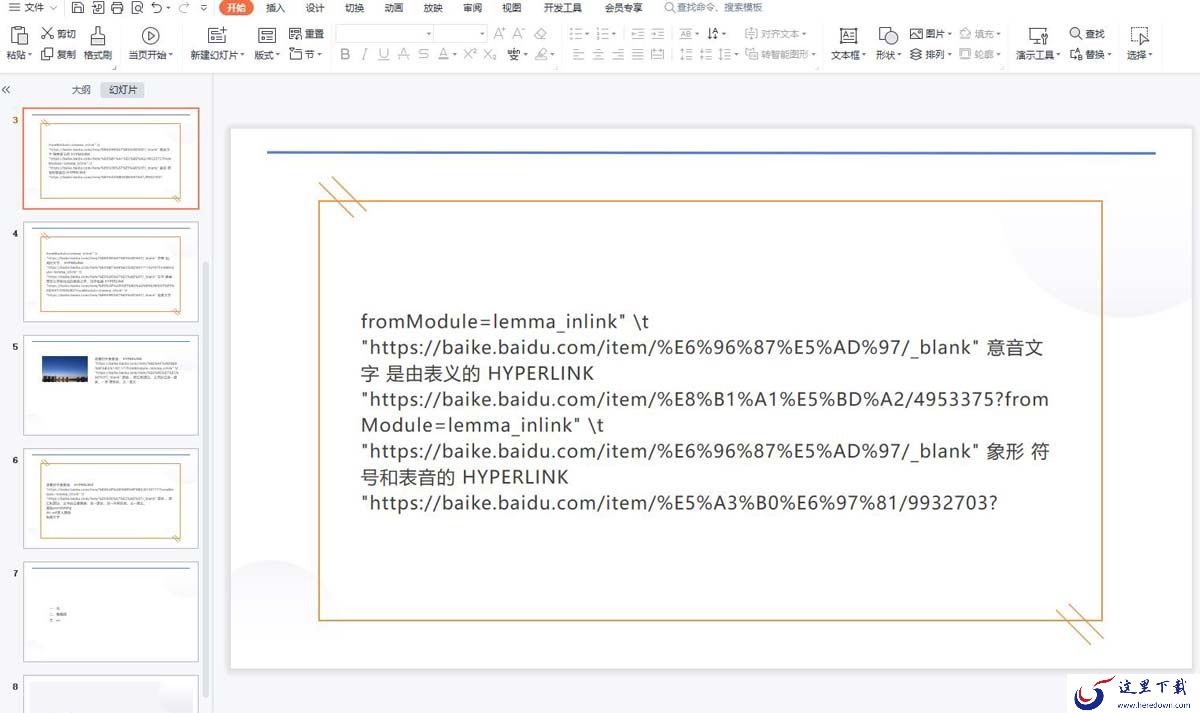Viewport: 1200px width, 713px height.
Task: Select slide 5 thumbnail with photo
Action: tap(111, 385)
